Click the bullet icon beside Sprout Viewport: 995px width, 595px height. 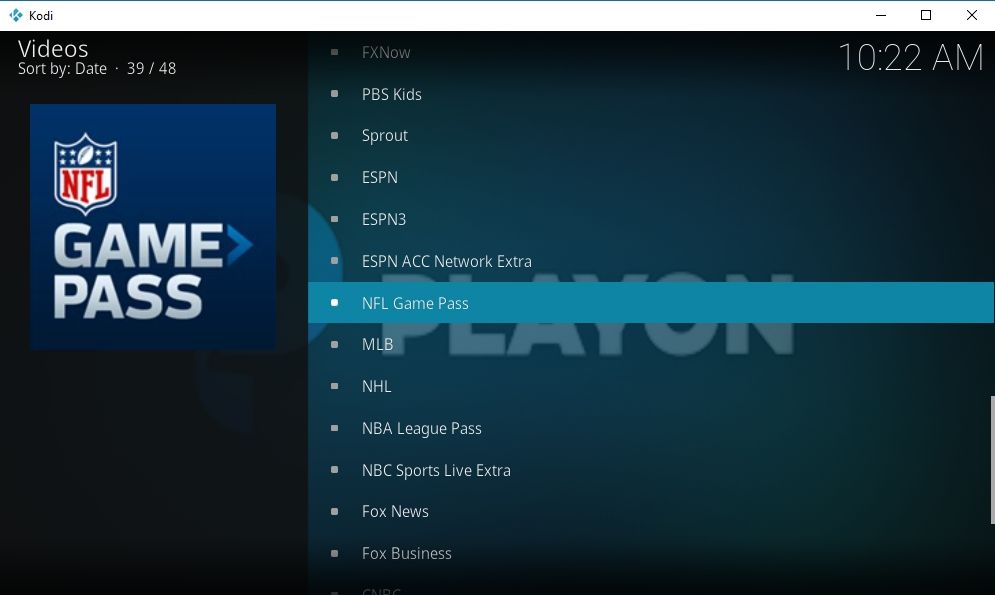(334, 136)
